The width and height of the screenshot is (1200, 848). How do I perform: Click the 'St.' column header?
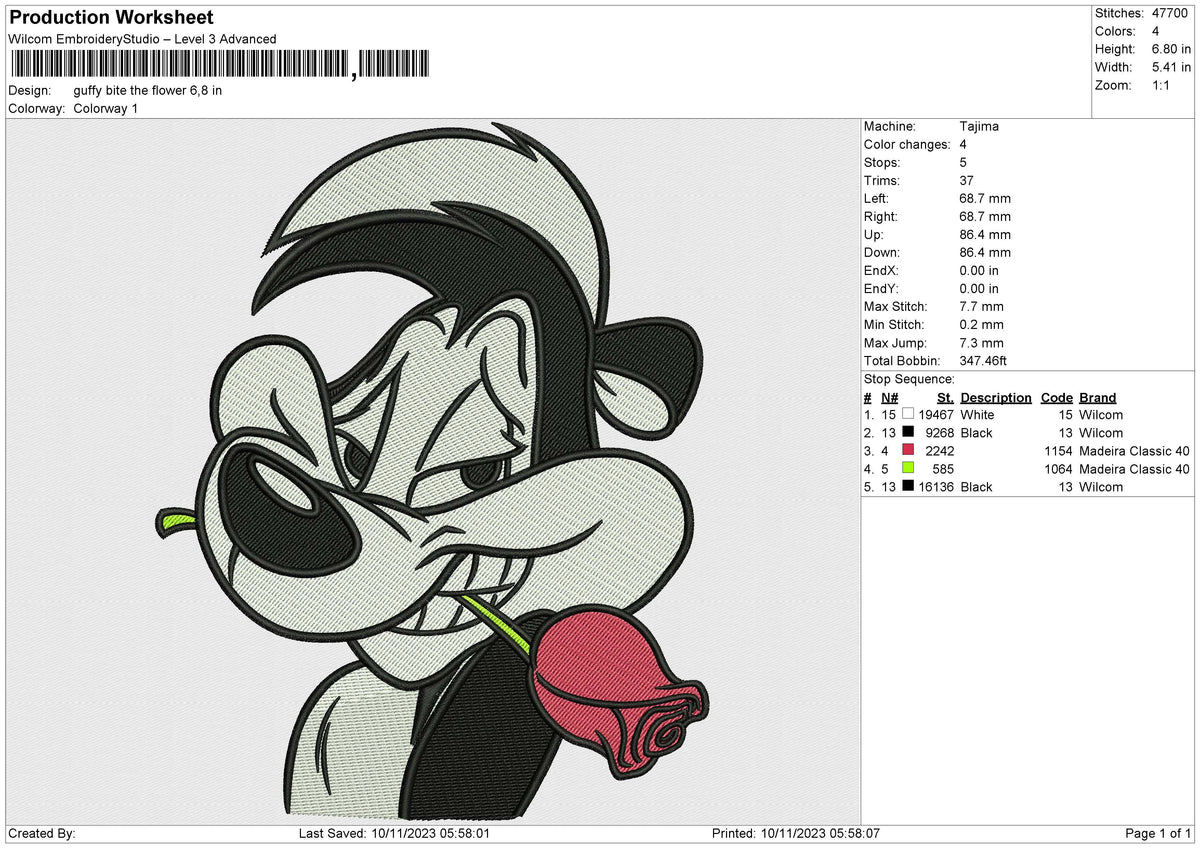tap(945, 397)
